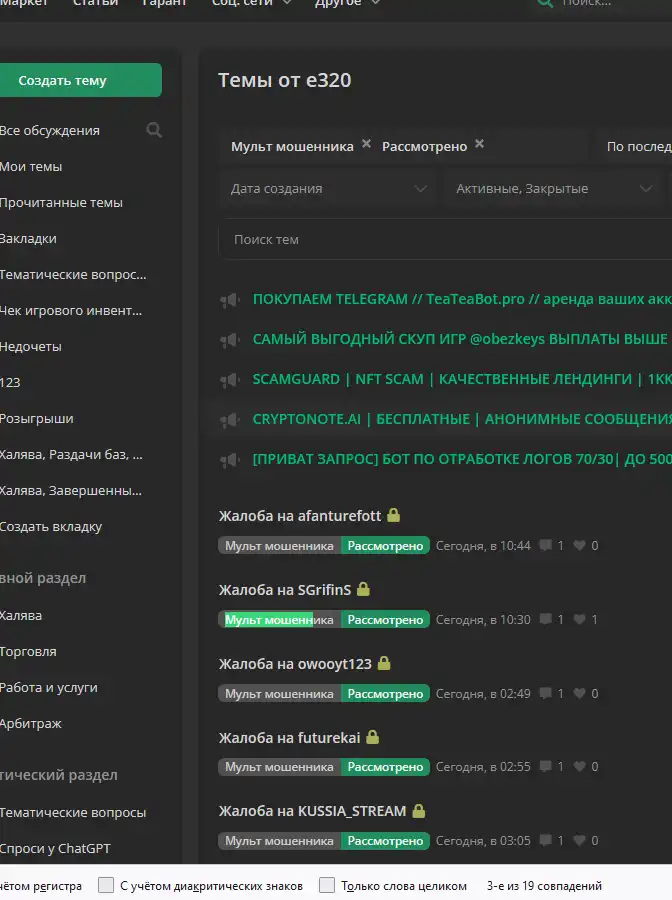Click the heart icon on KUSSIA_STREAM thread row

pyautogui.click(x=580, y=840)
